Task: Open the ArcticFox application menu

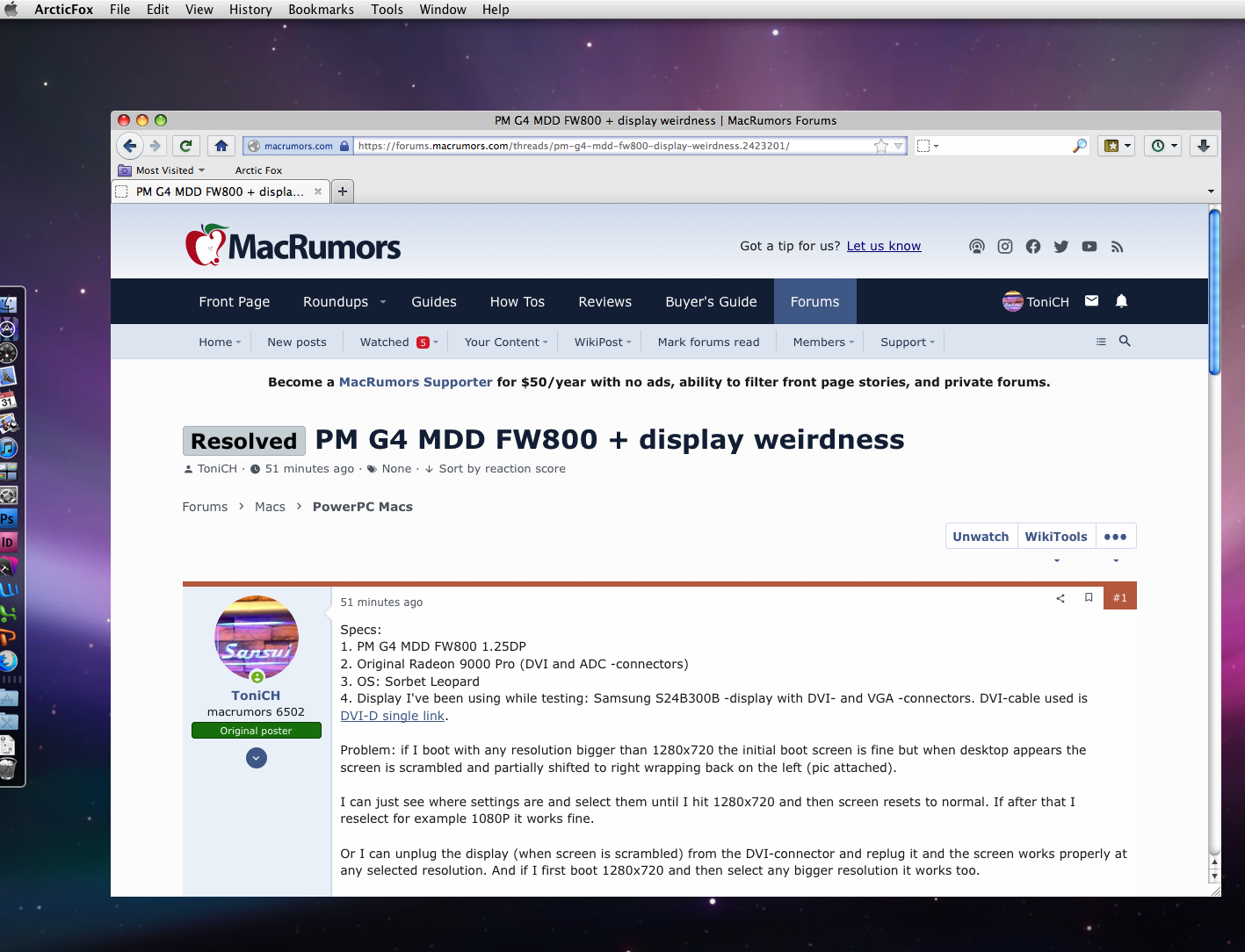Action: 63,10
